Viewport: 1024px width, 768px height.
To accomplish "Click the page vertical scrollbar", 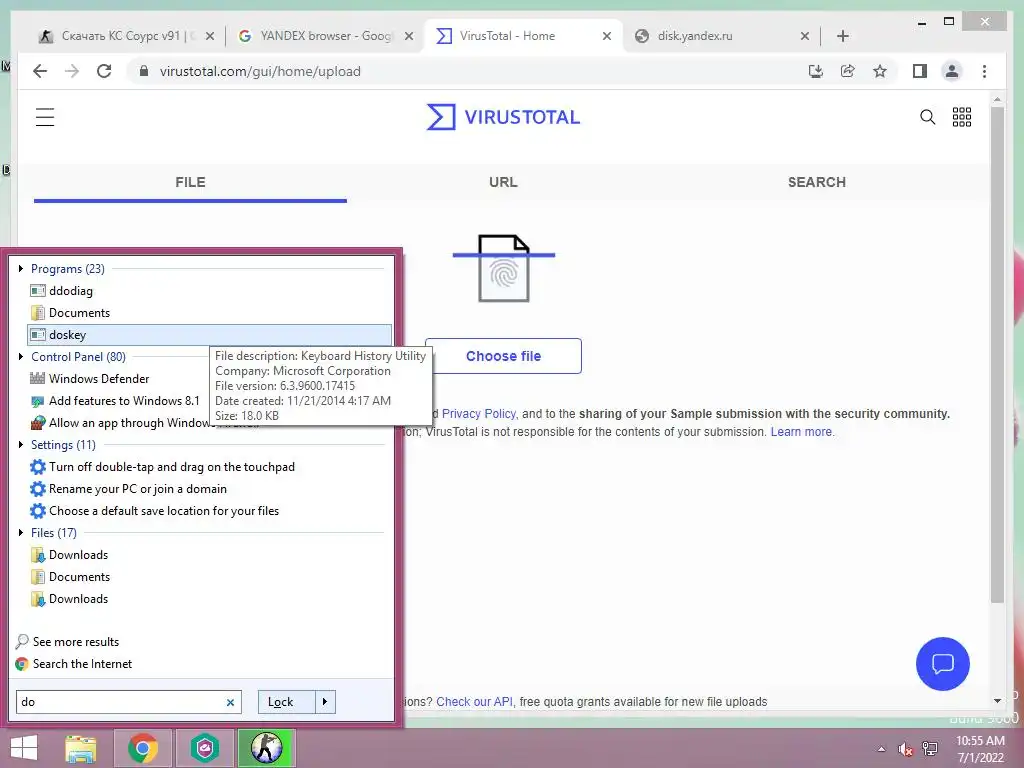I will pos(997,353).
